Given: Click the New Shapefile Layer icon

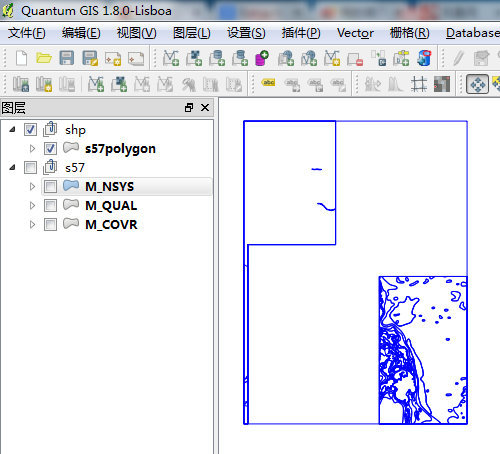Looking at the screenshot, I should (332, 58).
